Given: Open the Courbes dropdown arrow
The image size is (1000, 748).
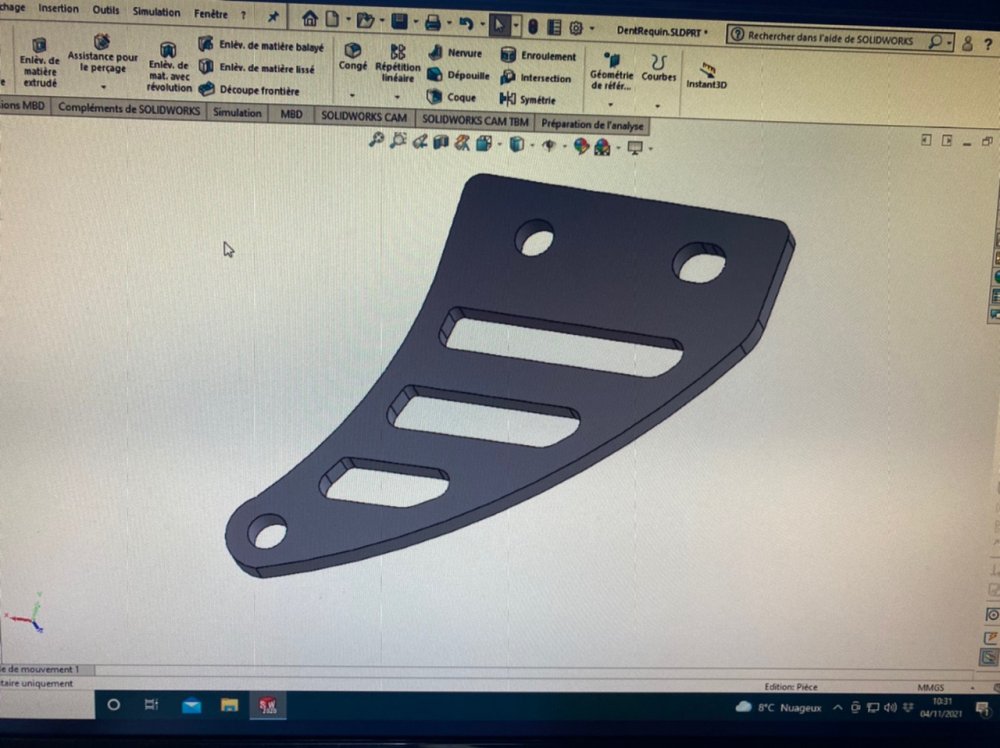Looking at the screenshot, I should pyautogui.click(x=658, y=104).
